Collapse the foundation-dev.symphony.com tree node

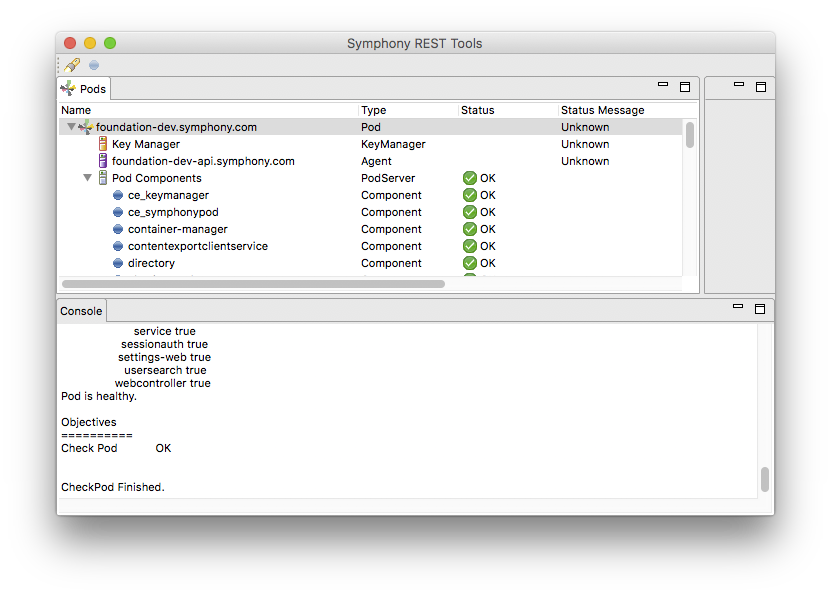click(x=71, y=127)
